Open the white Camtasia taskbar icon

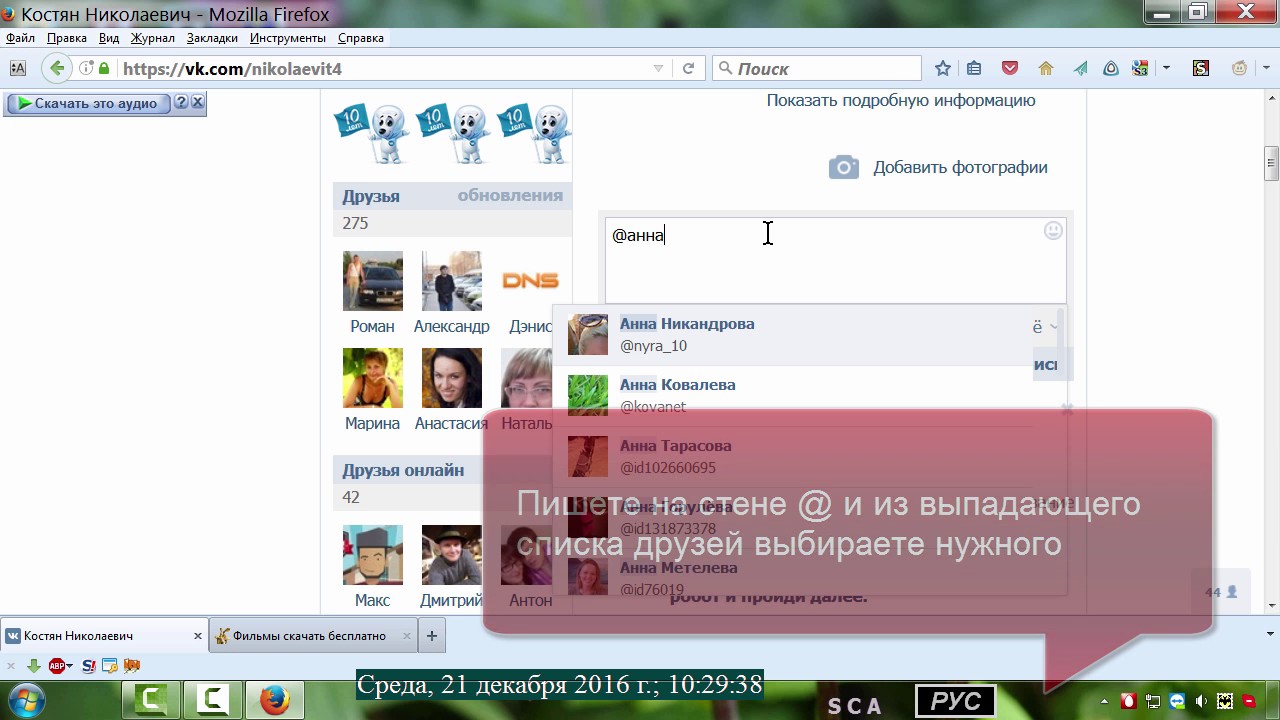coord(213,699)
